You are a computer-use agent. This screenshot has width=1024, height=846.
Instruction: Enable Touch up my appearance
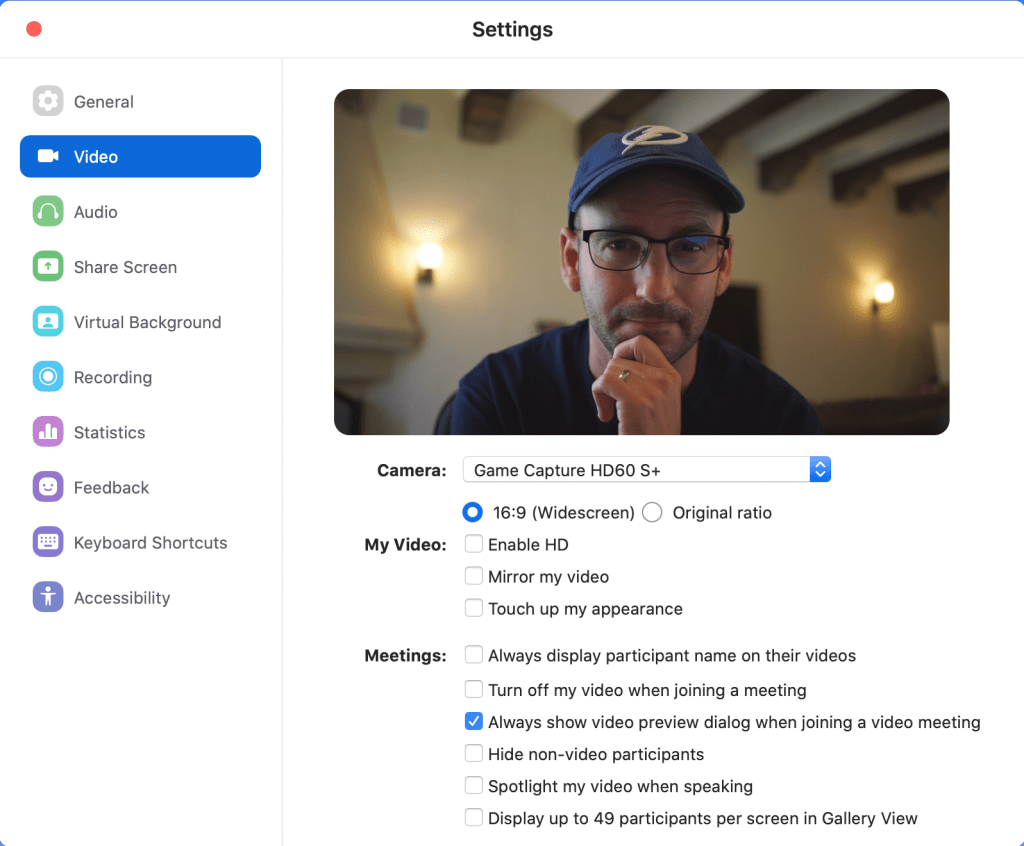tap(474, 608)
